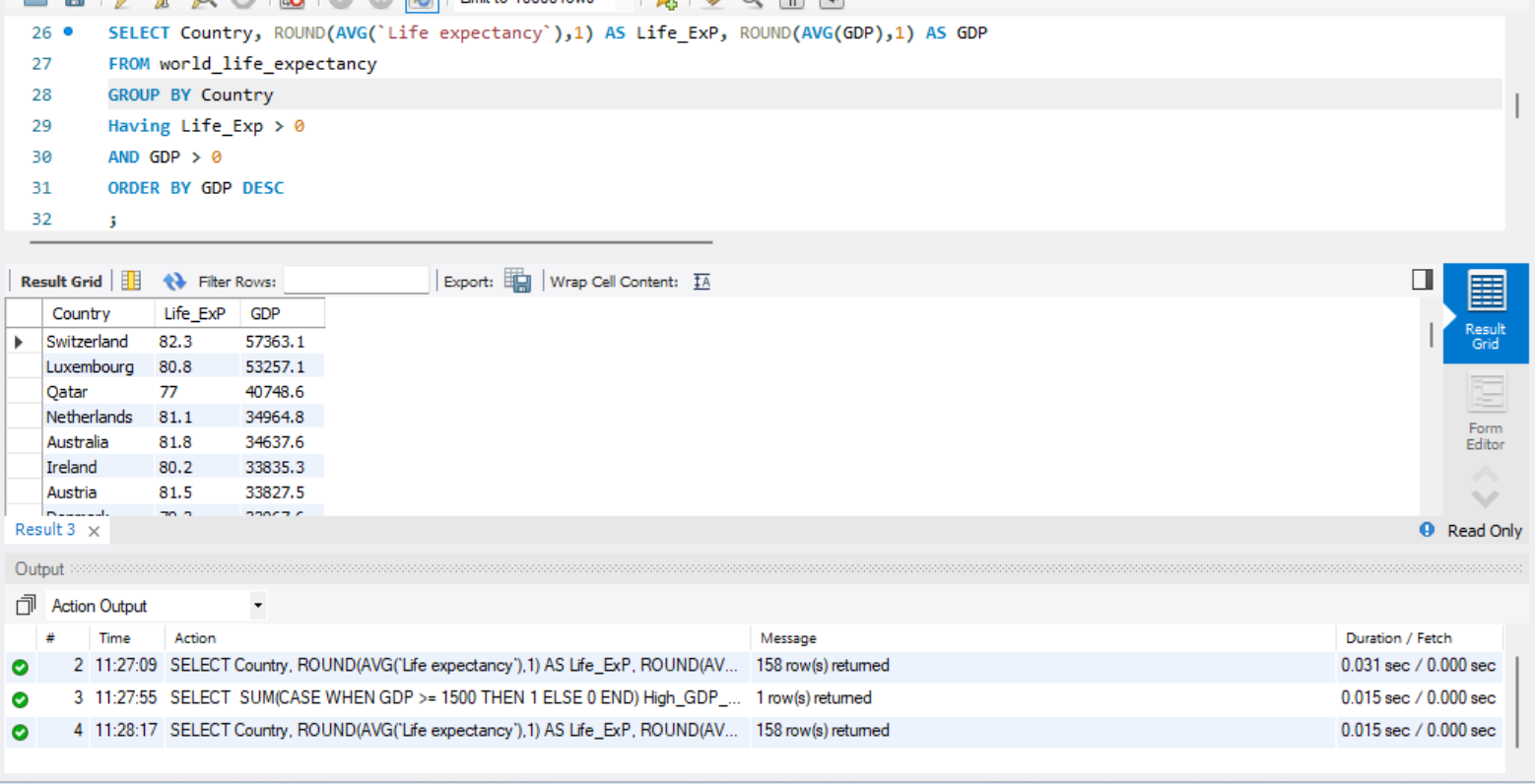The height and width of the screenshot is (784, 1535).
Task: Click green check icon for action row 3
Action: [20, 699]
